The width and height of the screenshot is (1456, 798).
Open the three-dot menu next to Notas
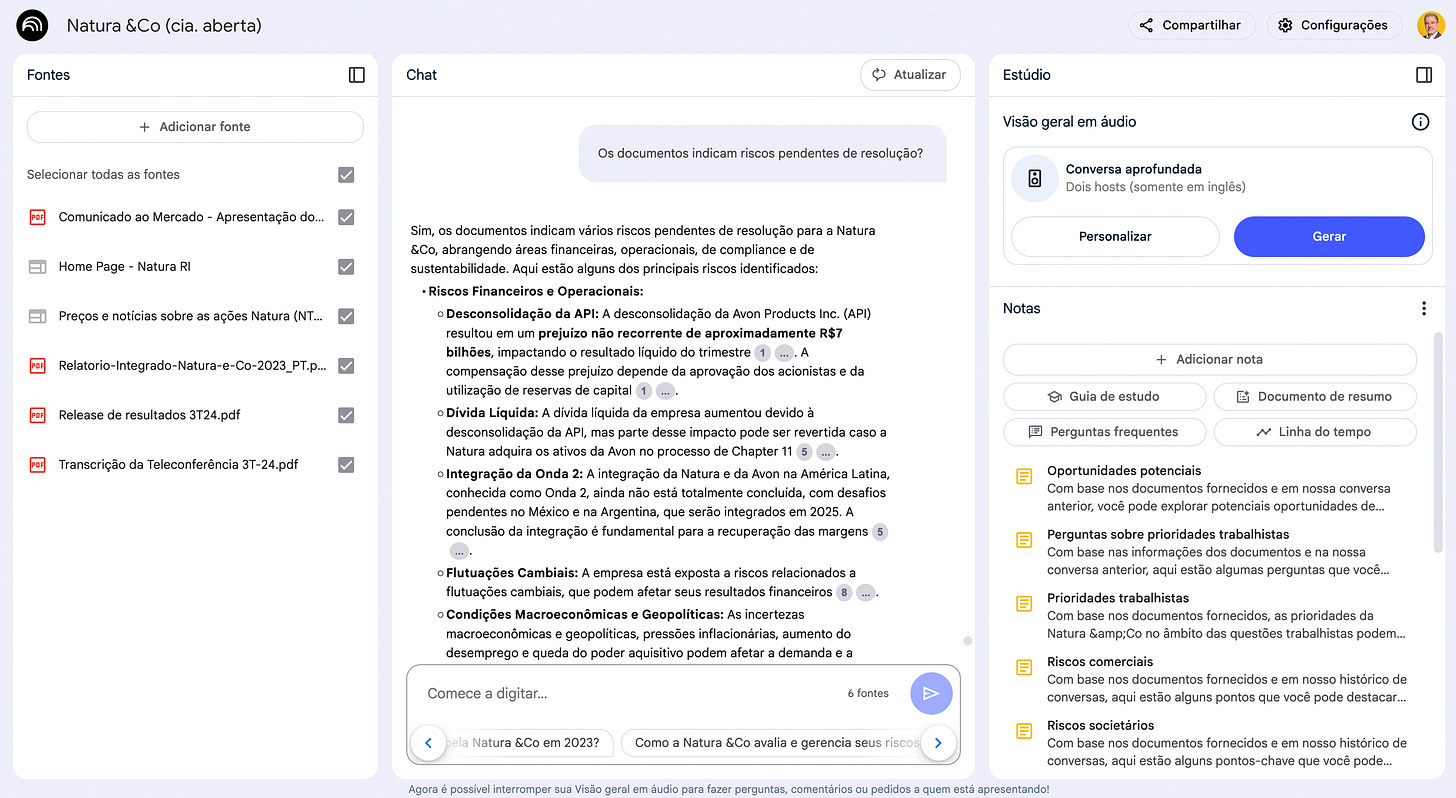[x=1424, y=309]
